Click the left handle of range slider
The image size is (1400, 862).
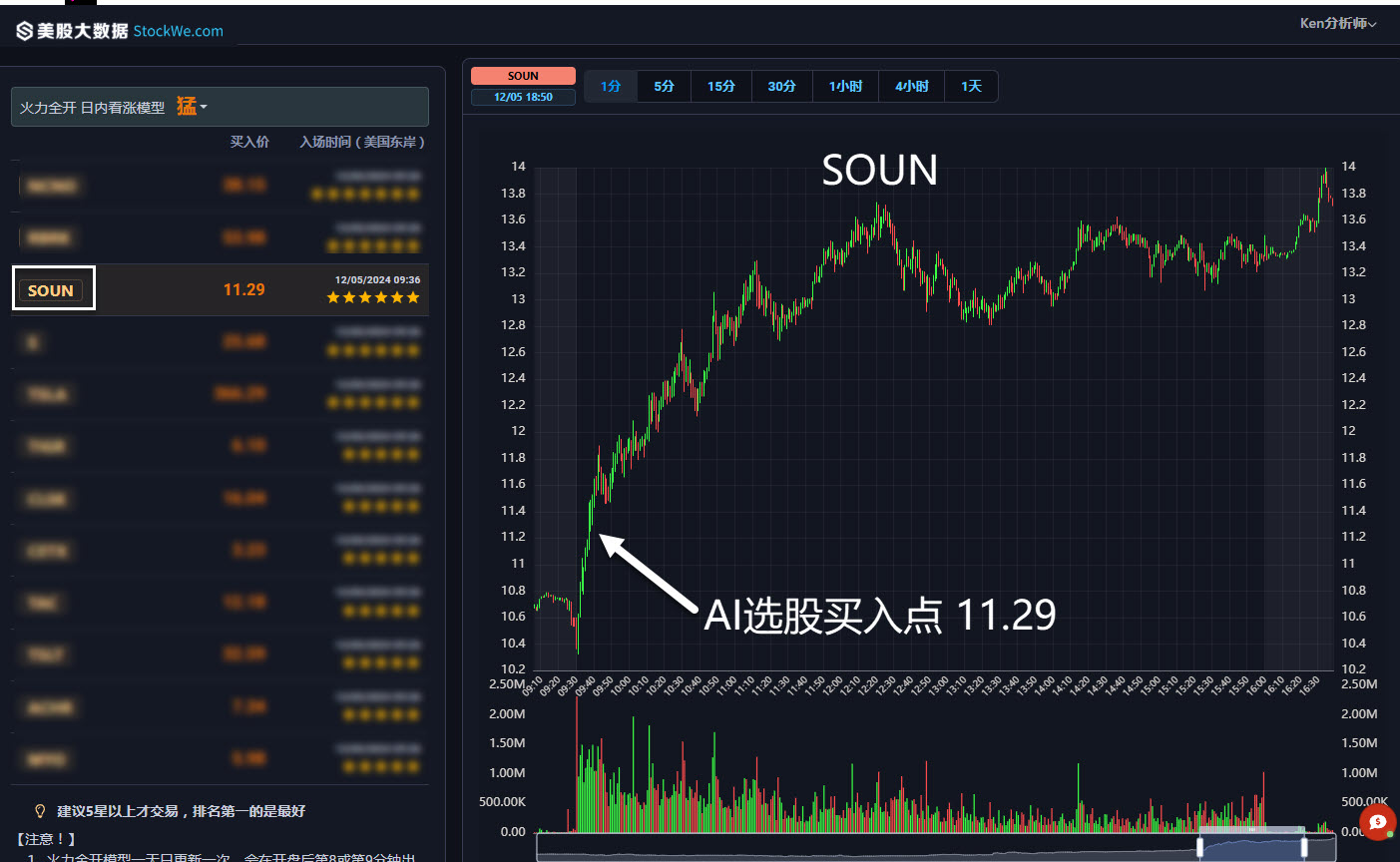1200,846
